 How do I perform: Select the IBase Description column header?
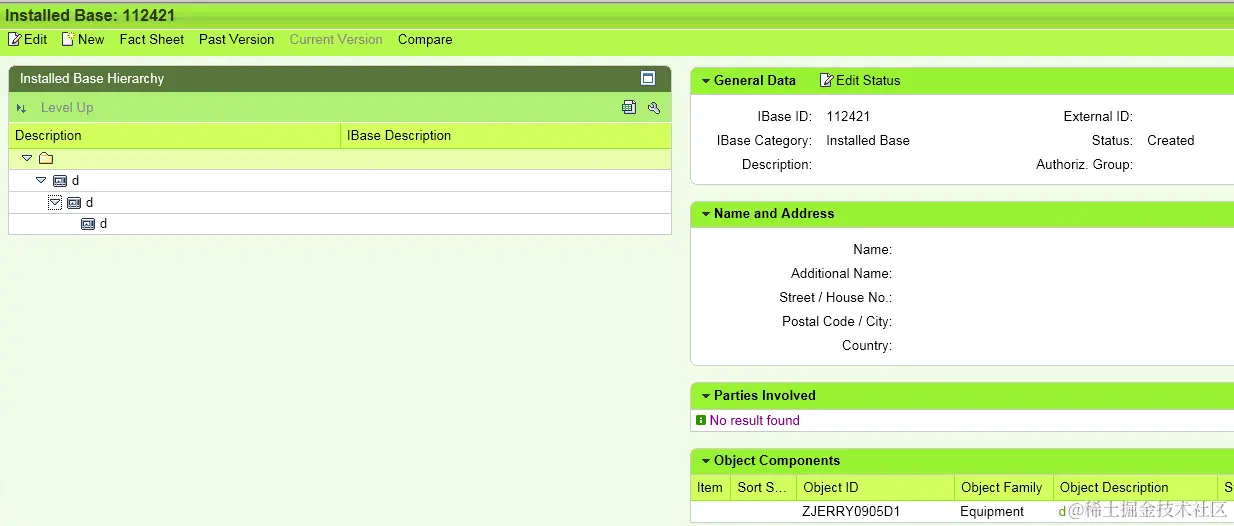pyautogui.click(x=506, y=135)
